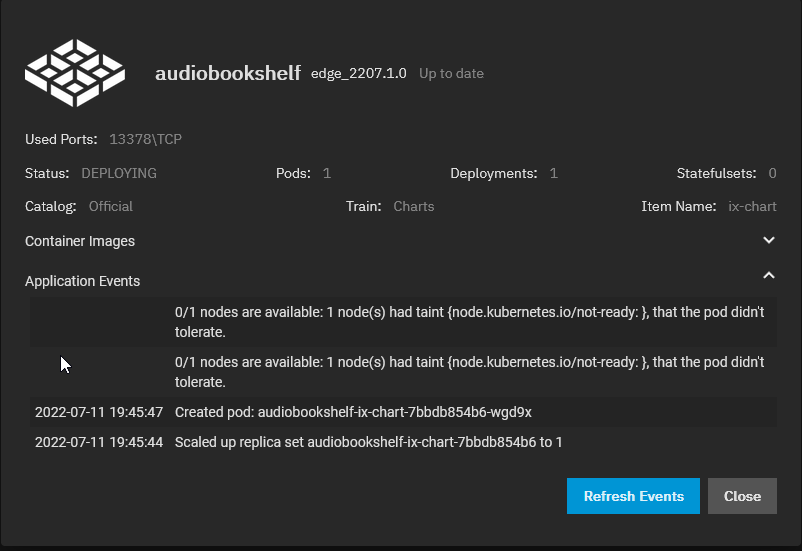Click the Up to date status text
The image size is (802, 551).
(x=451, y=73)
